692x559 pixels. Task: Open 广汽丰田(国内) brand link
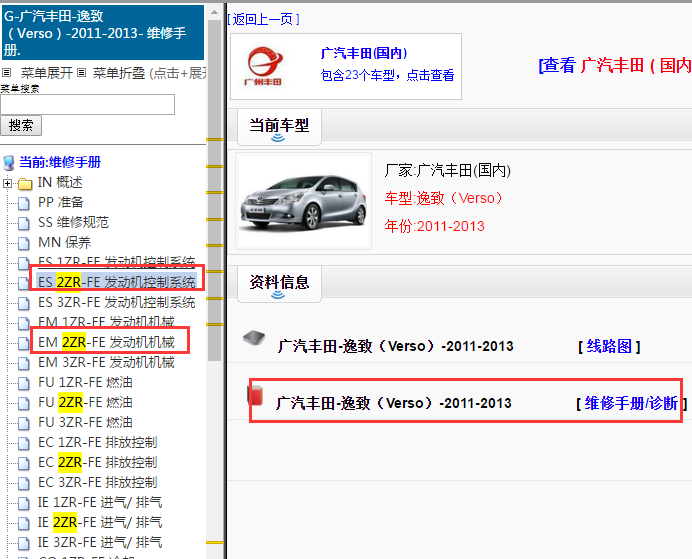click(364, 53)
